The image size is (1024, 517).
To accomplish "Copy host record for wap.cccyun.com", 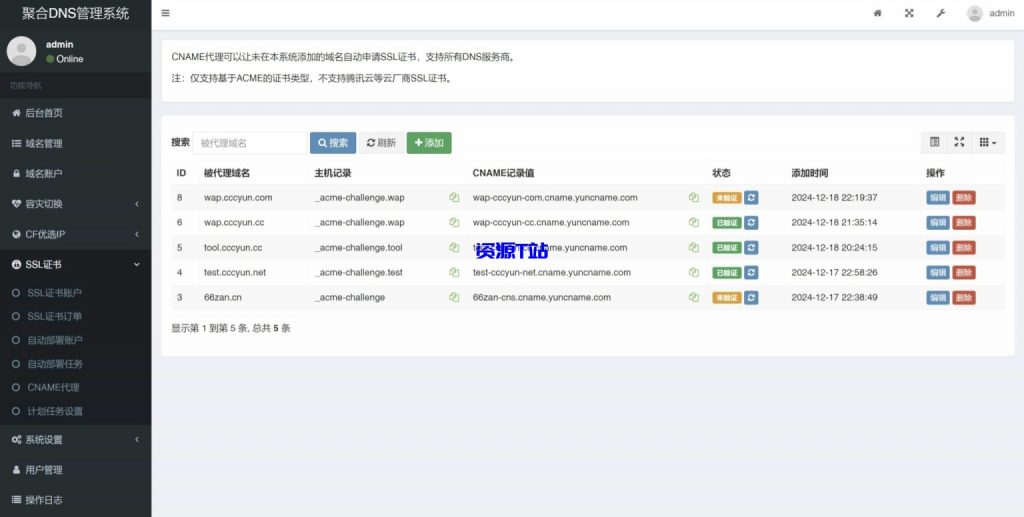I will (x=454, y=197).
